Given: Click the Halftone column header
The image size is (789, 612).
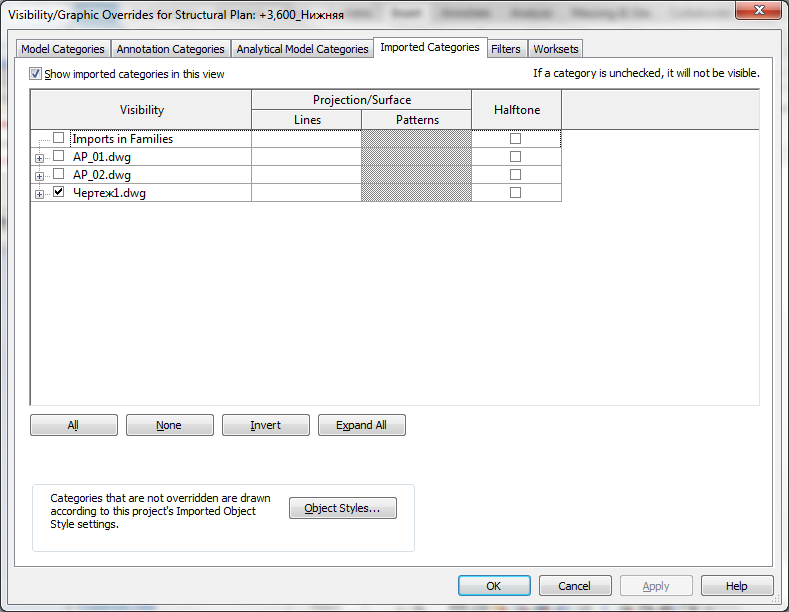Looking at the screenshot, I should tap(517, 110).
